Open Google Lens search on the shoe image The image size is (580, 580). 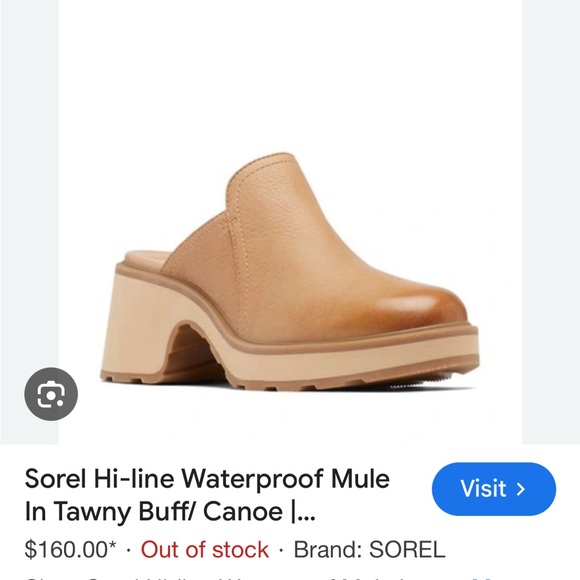click(x=51, y=394)
